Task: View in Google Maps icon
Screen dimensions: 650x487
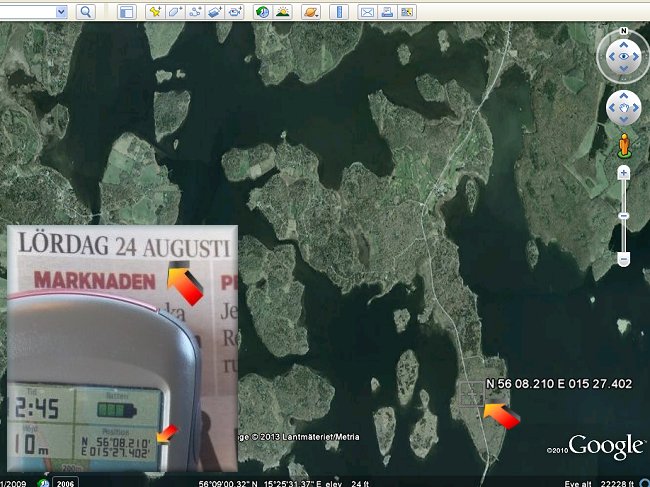Action: (x=407, y=12)
